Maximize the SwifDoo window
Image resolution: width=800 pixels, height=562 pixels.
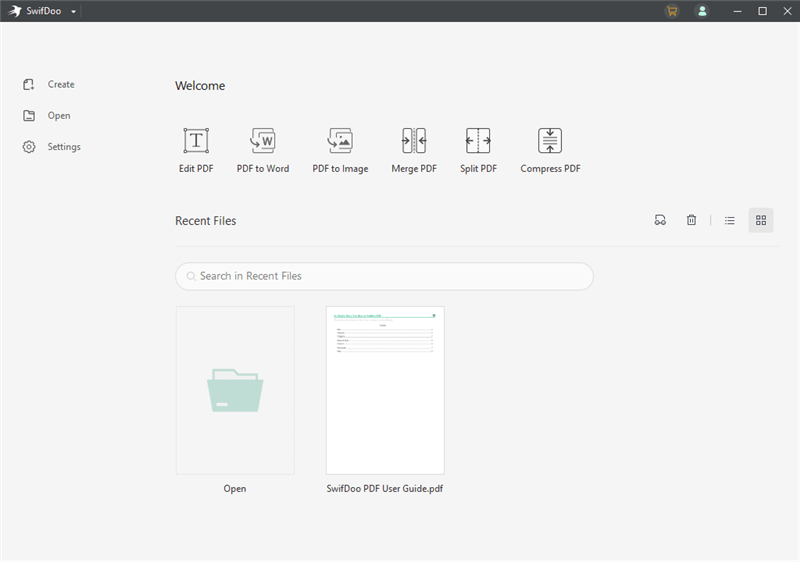tap(762, 11)
